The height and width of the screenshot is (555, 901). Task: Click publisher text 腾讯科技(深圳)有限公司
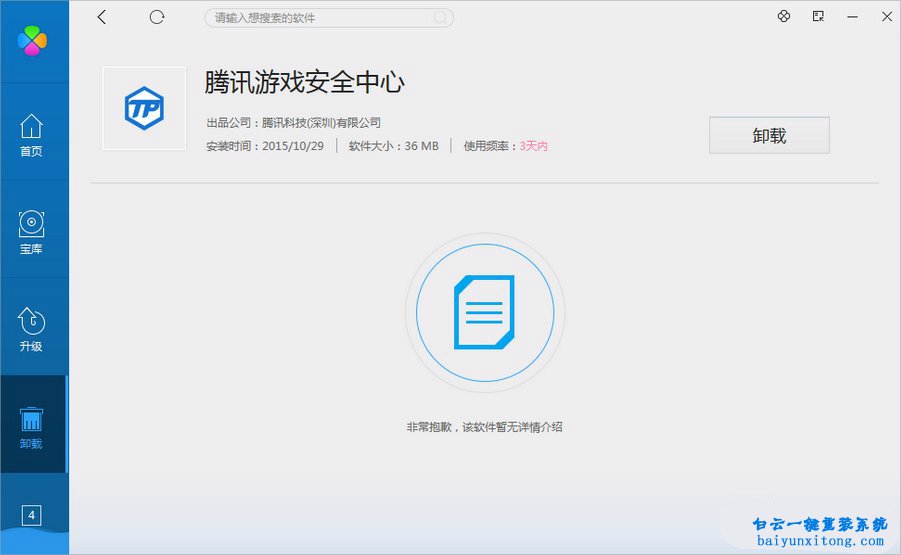[321, 123]
